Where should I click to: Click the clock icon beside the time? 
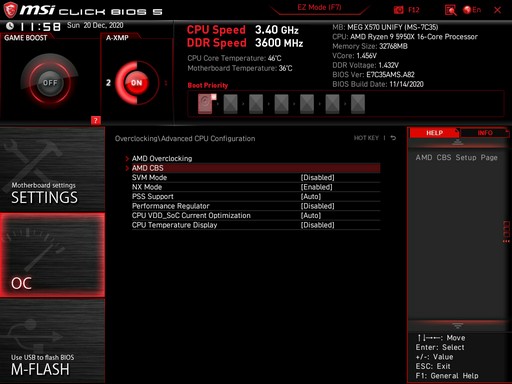pyautogui.click(x=10, y=25)
